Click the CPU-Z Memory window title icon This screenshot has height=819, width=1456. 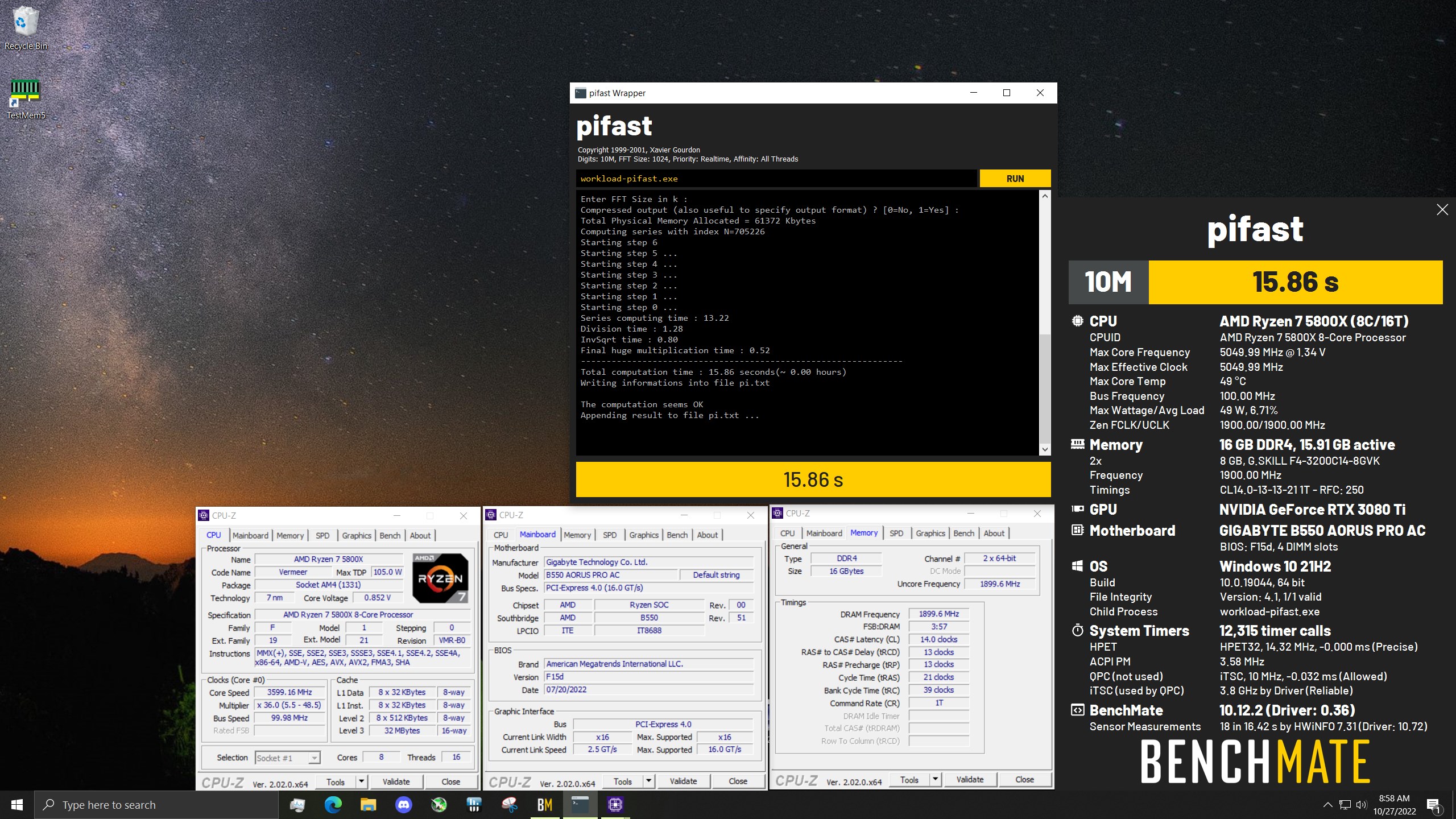coord(777,513)
